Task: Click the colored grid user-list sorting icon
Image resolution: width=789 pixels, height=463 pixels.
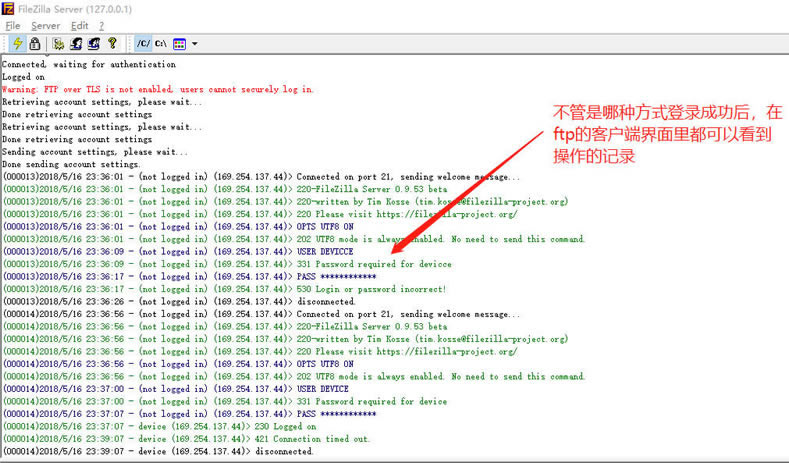Action: tap(180, 44)
